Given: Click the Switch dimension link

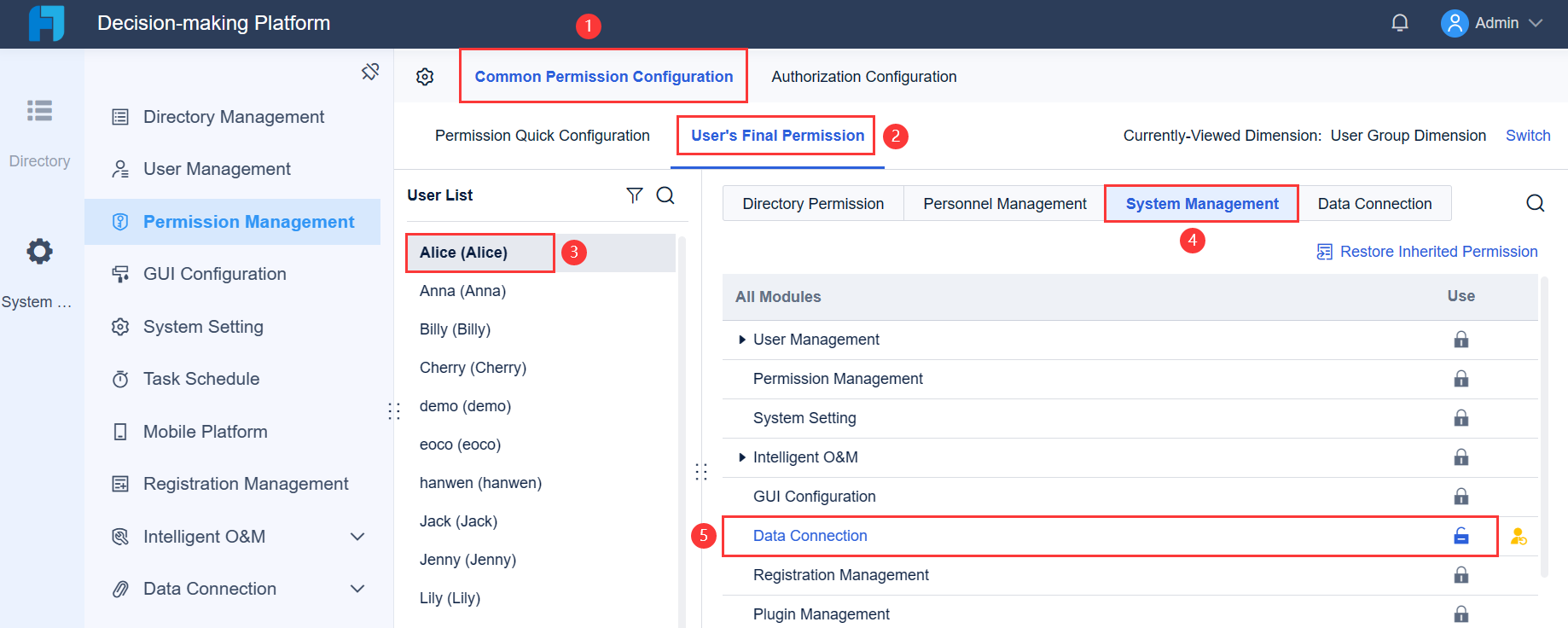Looking at the screenshot, I should (1527, 136).
